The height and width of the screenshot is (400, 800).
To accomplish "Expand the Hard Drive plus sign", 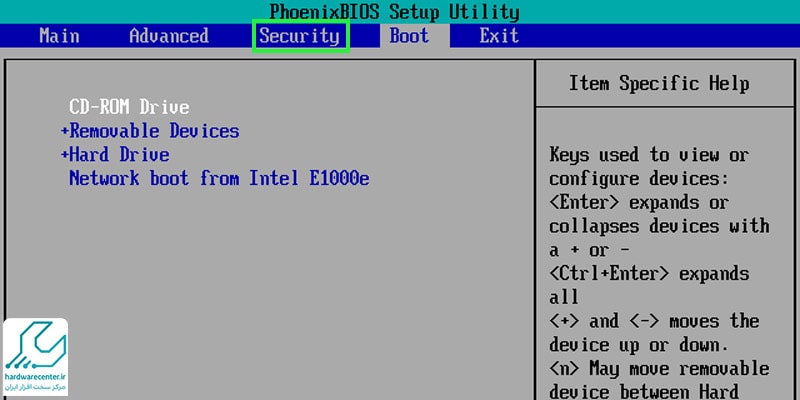I will pos(64,155).
